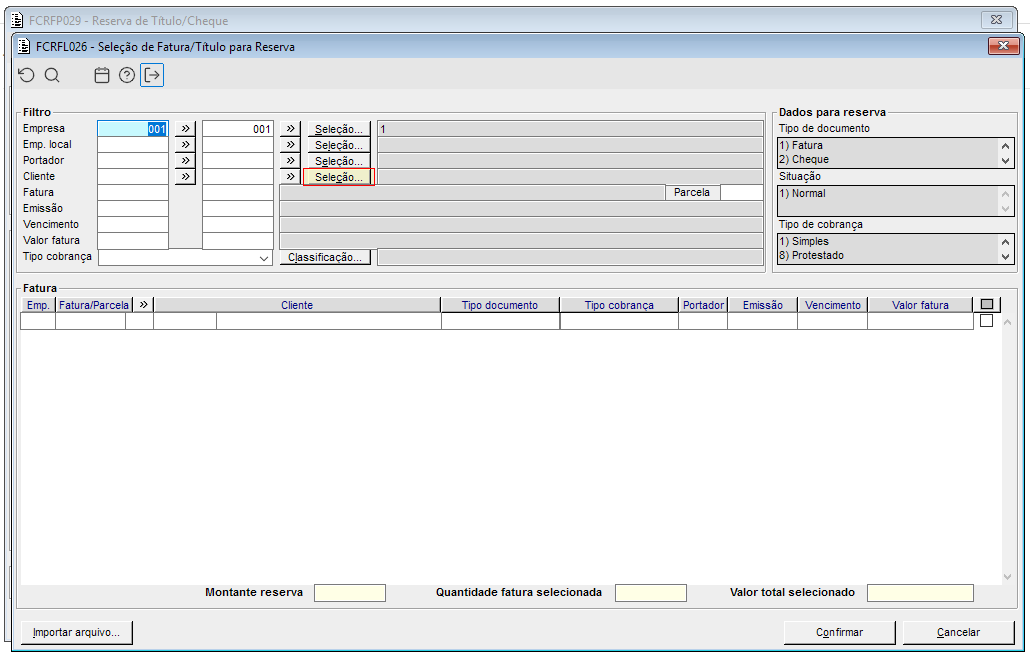This screenshot has height=658, width=1030.
Task: Click the Cancelar button
Action: pyautogui.click(x=958, y=632)
